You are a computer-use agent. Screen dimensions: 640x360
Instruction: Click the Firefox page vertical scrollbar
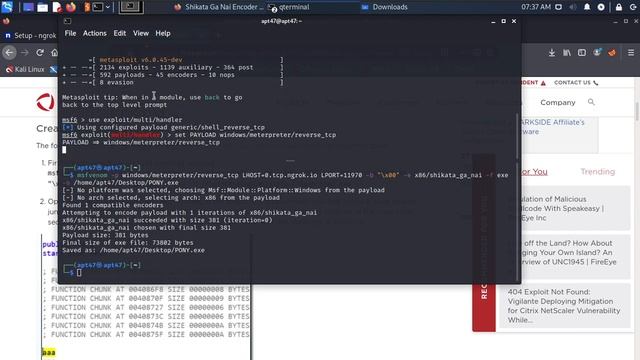coord(637,110)
